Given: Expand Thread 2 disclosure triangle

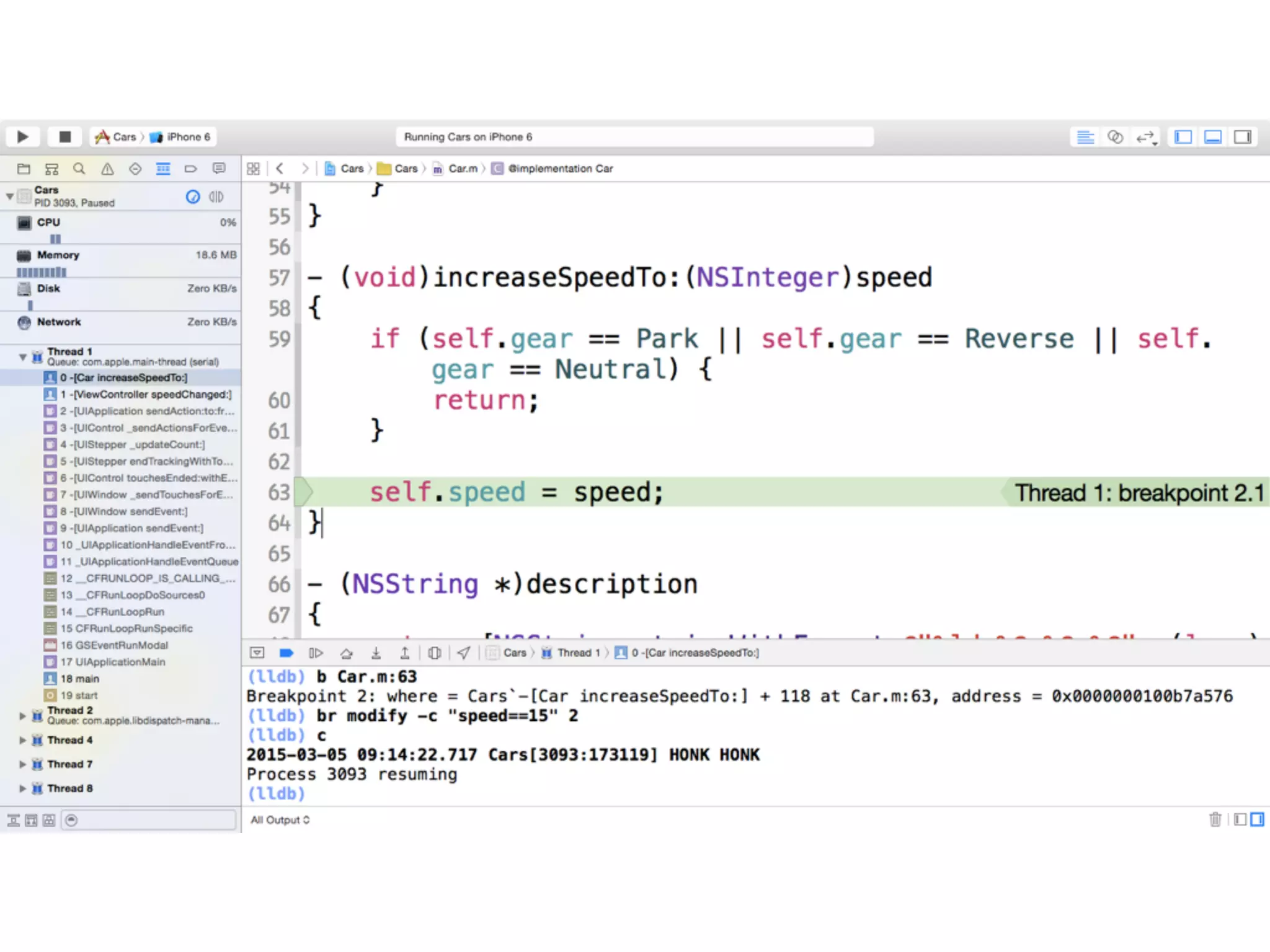Looking at the screenshot, I should 23,716.
